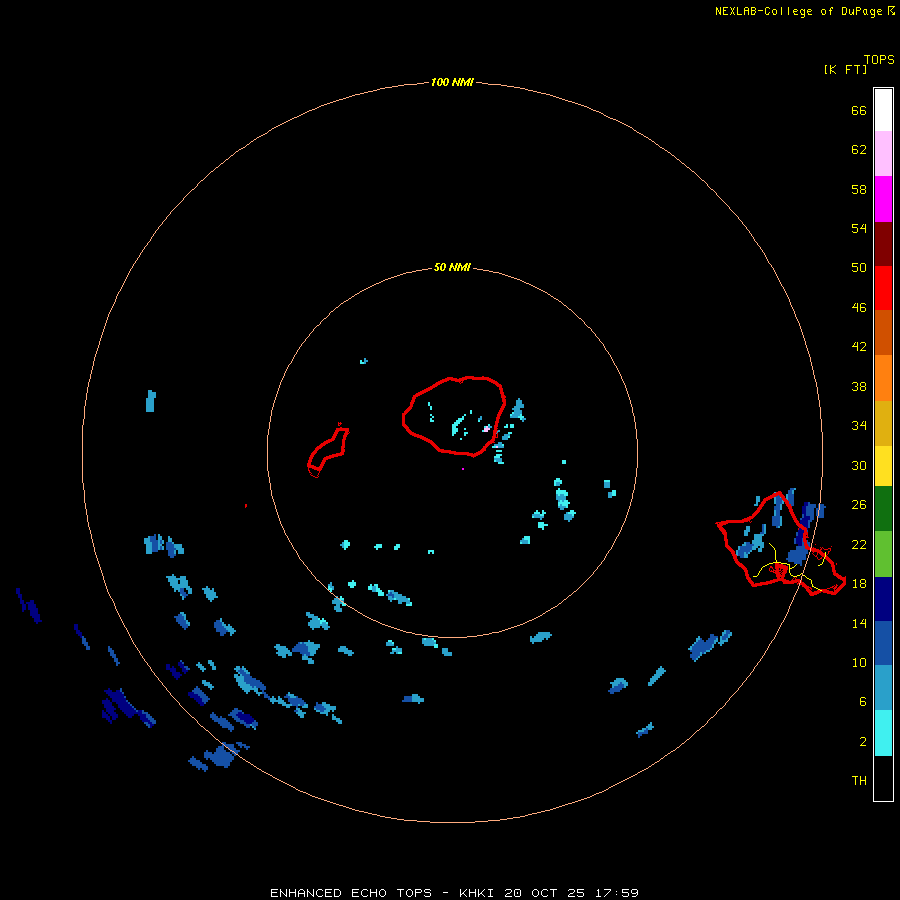Select the '46' legend label
Screen dimensions: 900x900
click(x=859, y=308)
